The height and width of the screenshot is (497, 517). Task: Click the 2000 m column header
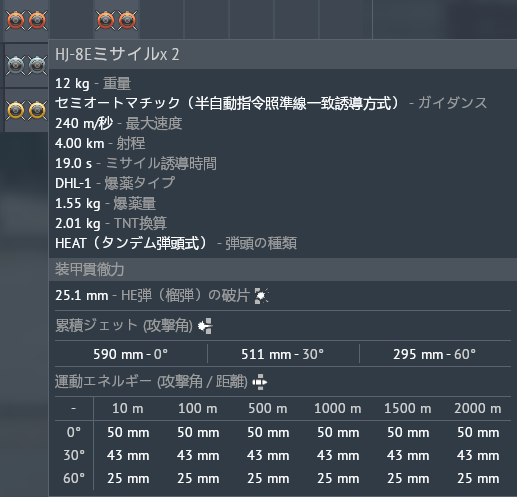click(x=478, y=409)
